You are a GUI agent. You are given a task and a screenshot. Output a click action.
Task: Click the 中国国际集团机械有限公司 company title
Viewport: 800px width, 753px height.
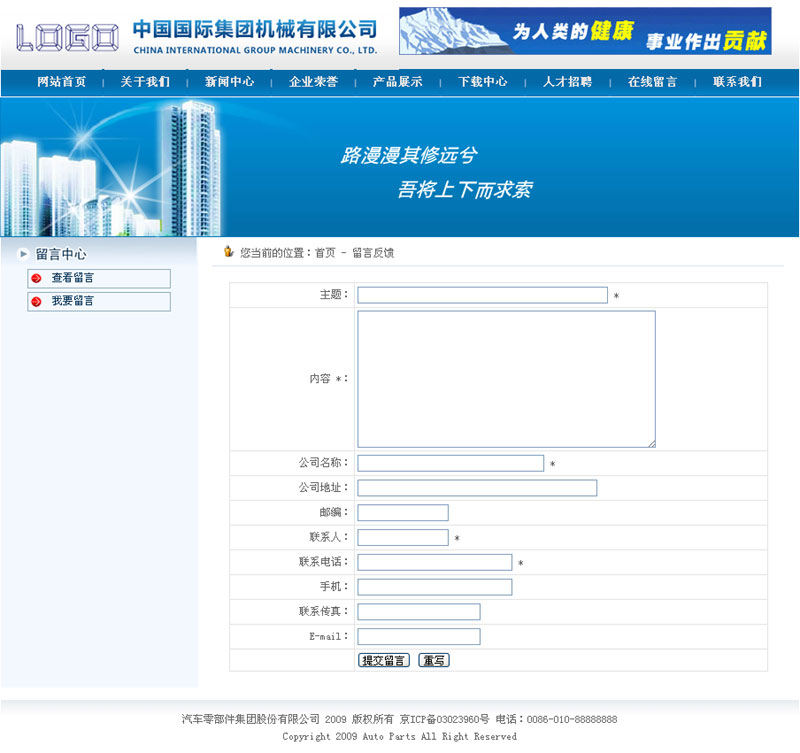click(x=255, y=30)
